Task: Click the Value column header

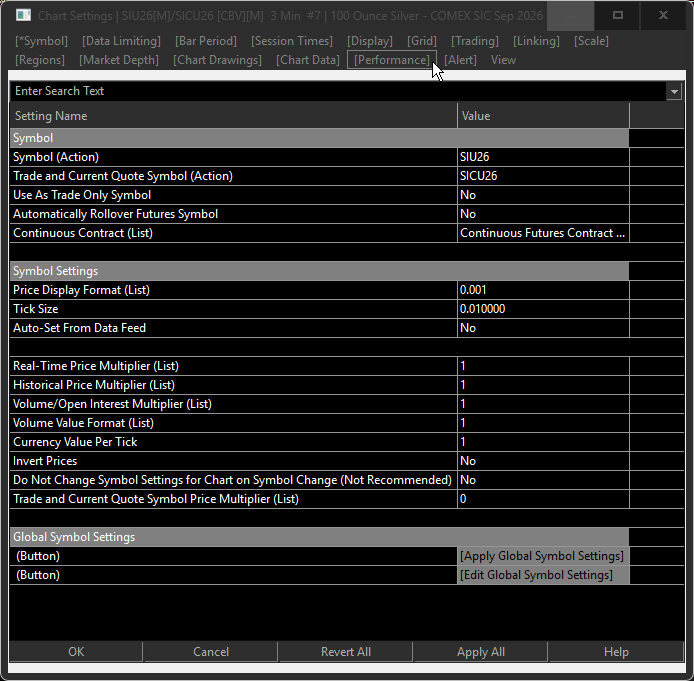Action: pos(543,116)
